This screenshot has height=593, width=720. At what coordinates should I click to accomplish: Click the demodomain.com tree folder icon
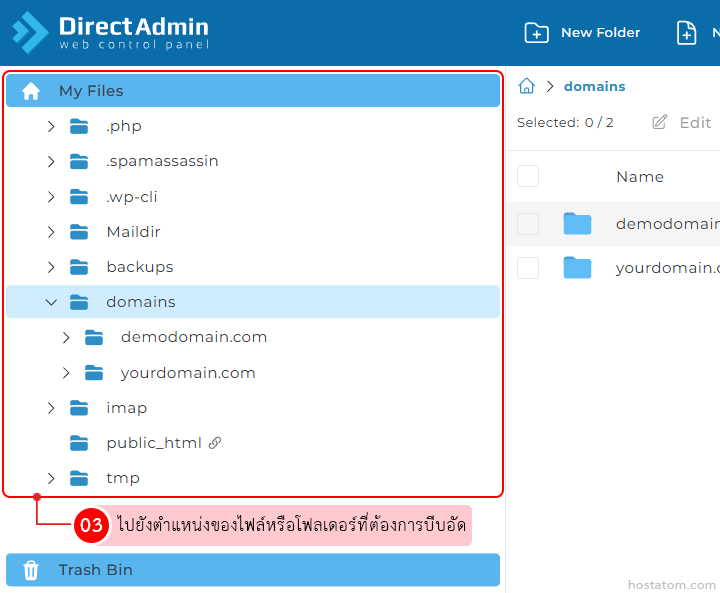tap(94, 338)
